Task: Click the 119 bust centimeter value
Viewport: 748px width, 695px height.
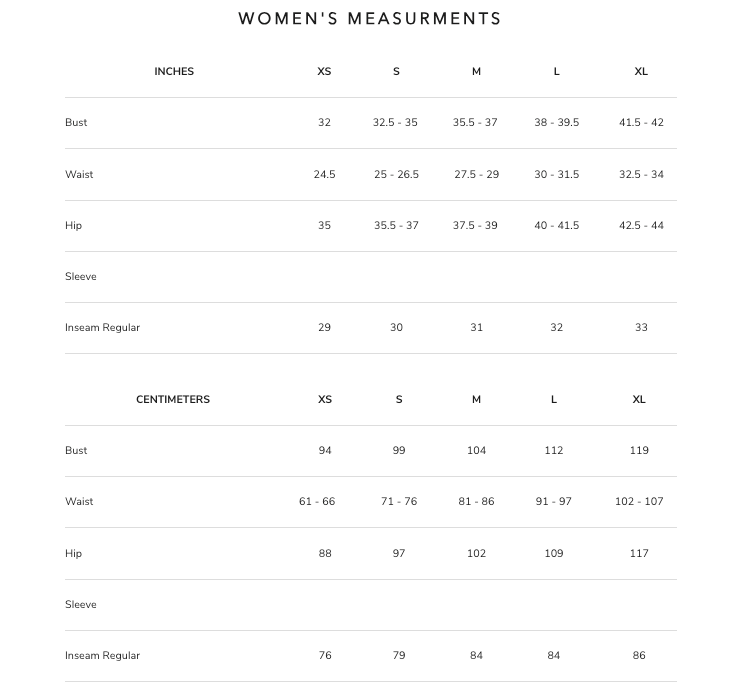Action: [x=639, y=451]
